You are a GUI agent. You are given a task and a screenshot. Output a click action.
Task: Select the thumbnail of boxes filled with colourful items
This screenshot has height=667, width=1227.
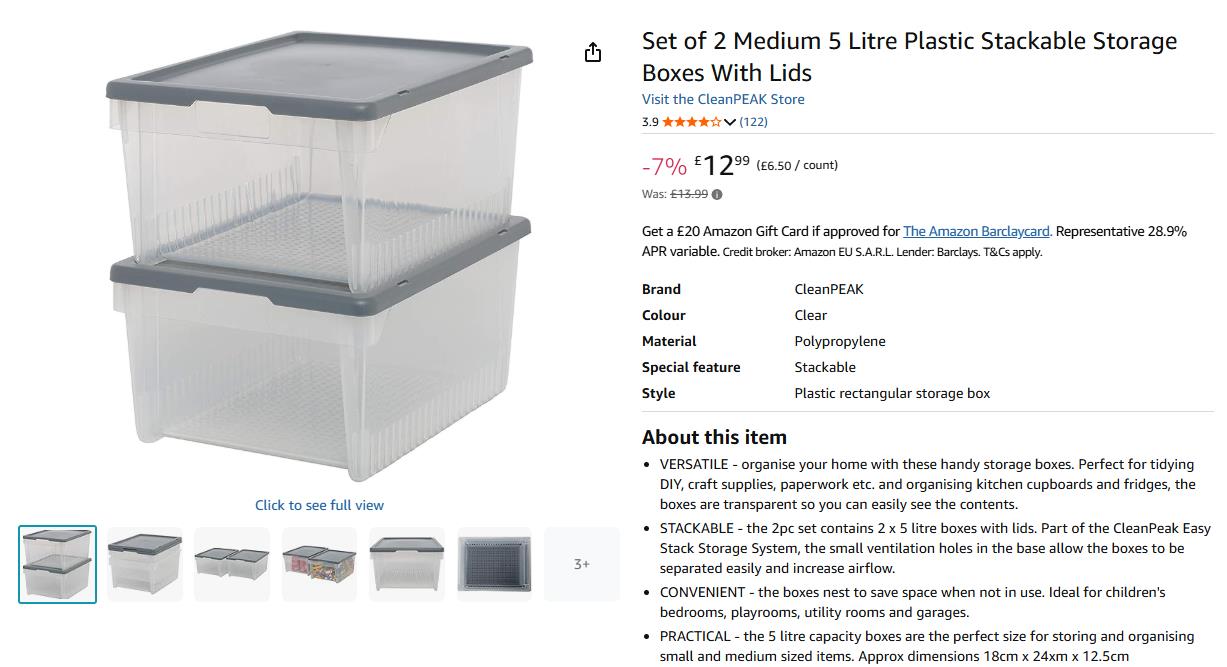(319, 564)
